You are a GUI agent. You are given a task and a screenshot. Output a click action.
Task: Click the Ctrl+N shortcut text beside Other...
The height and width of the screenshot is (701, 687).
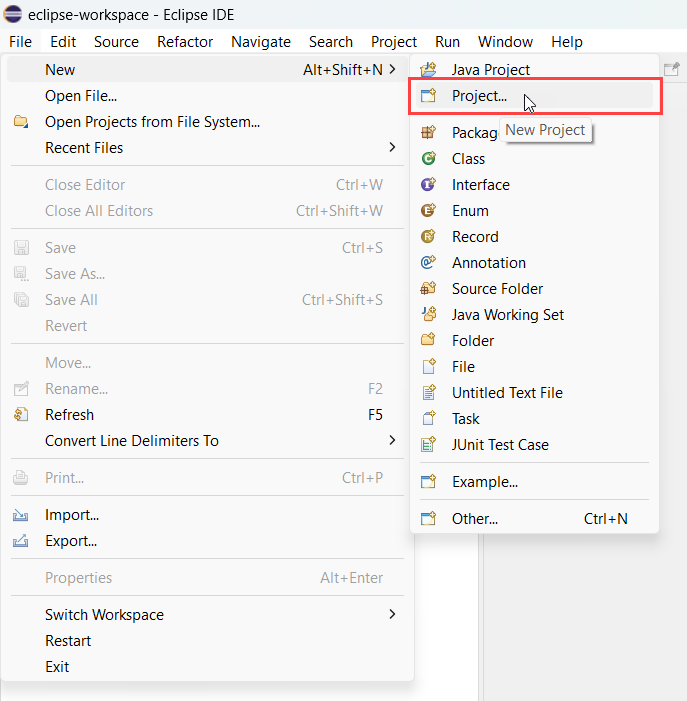[606, 519]
